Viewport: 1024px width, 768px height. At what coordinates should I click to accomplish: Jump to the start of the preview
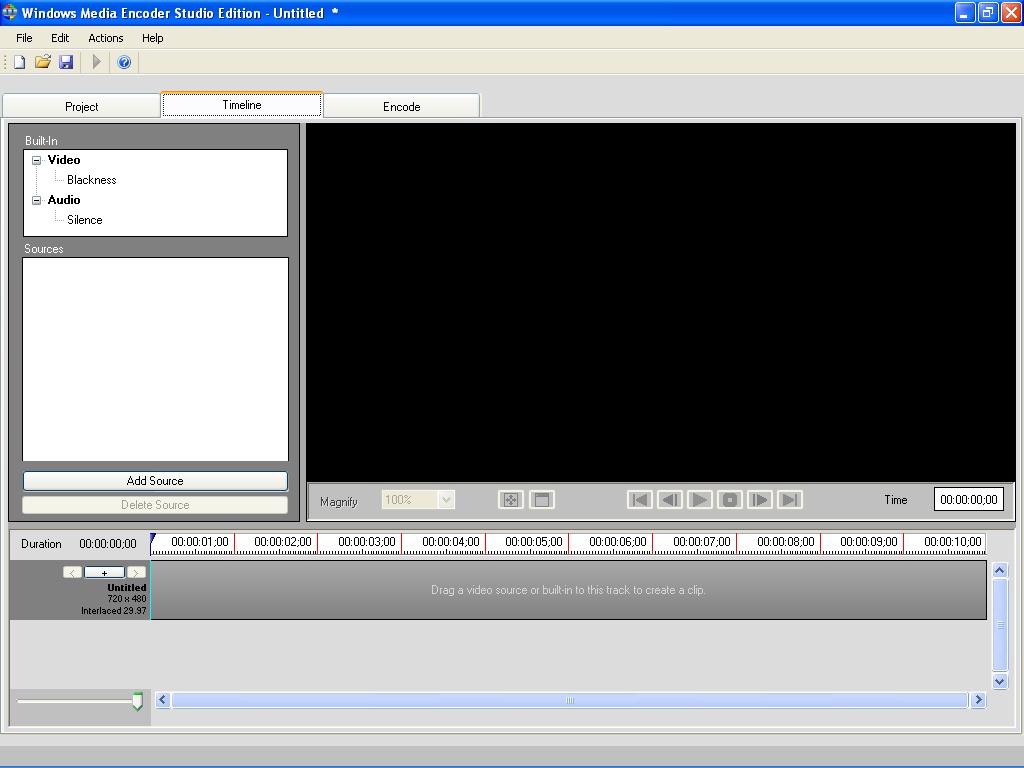pos(639,500)
